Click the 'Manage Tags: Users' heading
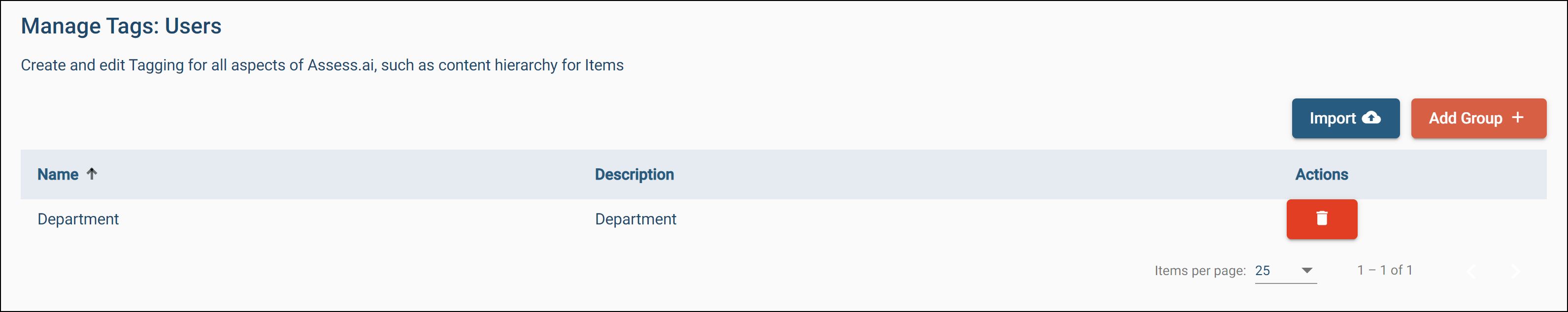1568x312 pixels. pos(121,26)
